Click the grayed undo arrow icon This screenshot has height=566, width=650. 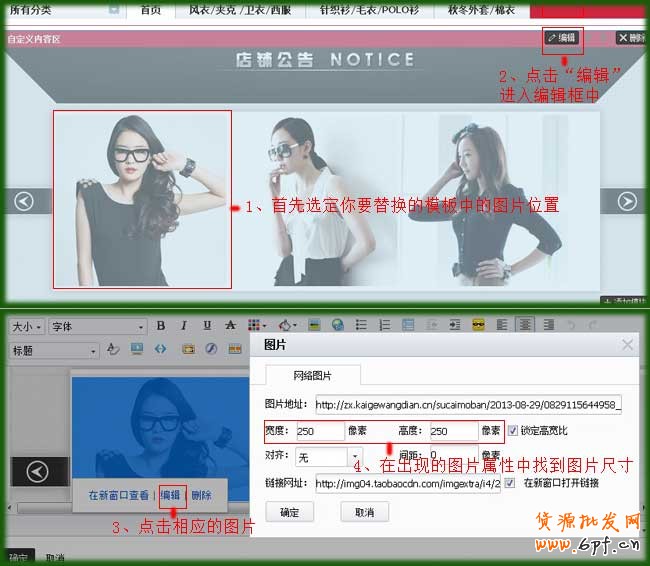[571, 325]
